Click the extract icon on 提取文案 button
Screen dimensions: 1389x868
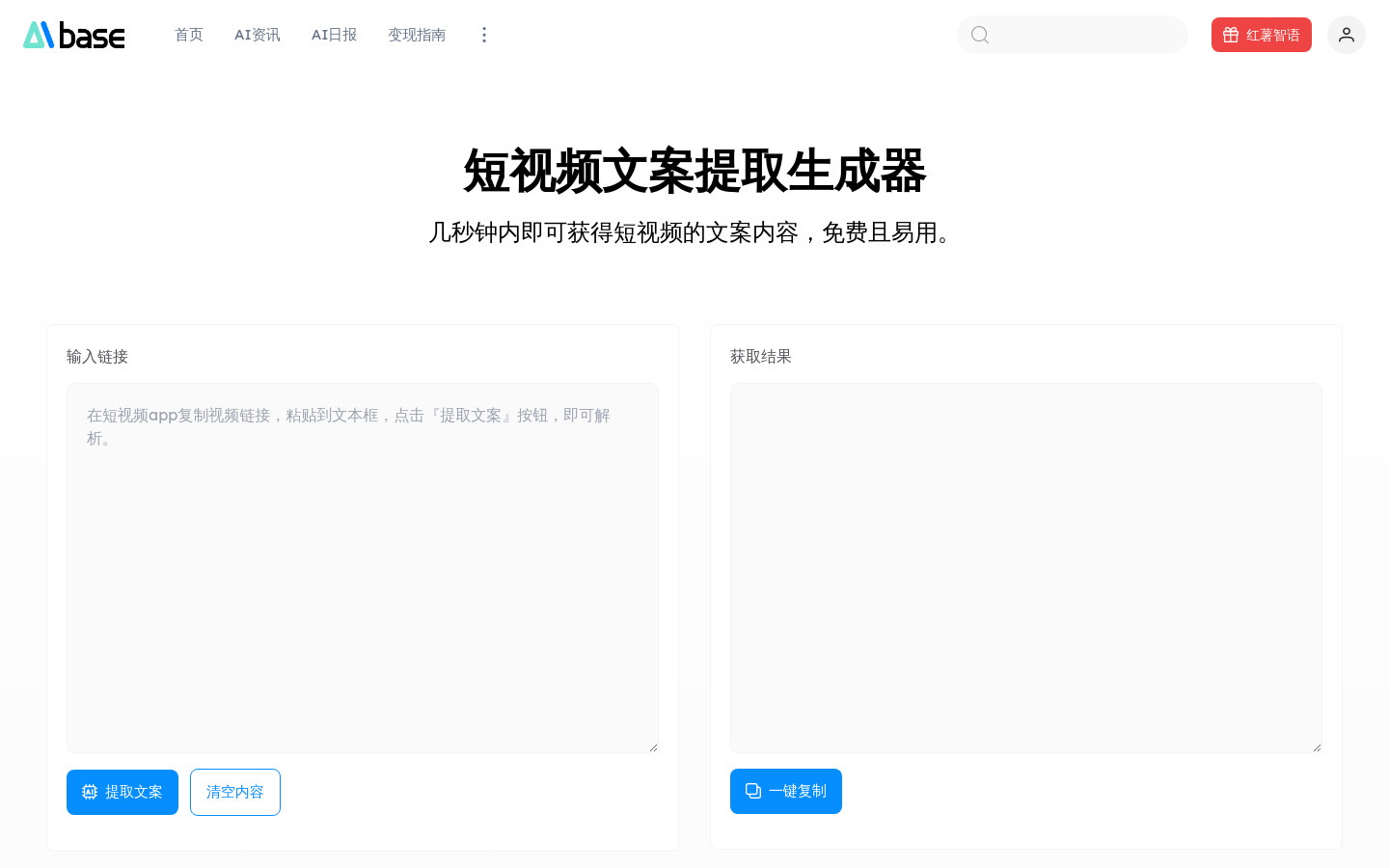(x=90, y=792)
